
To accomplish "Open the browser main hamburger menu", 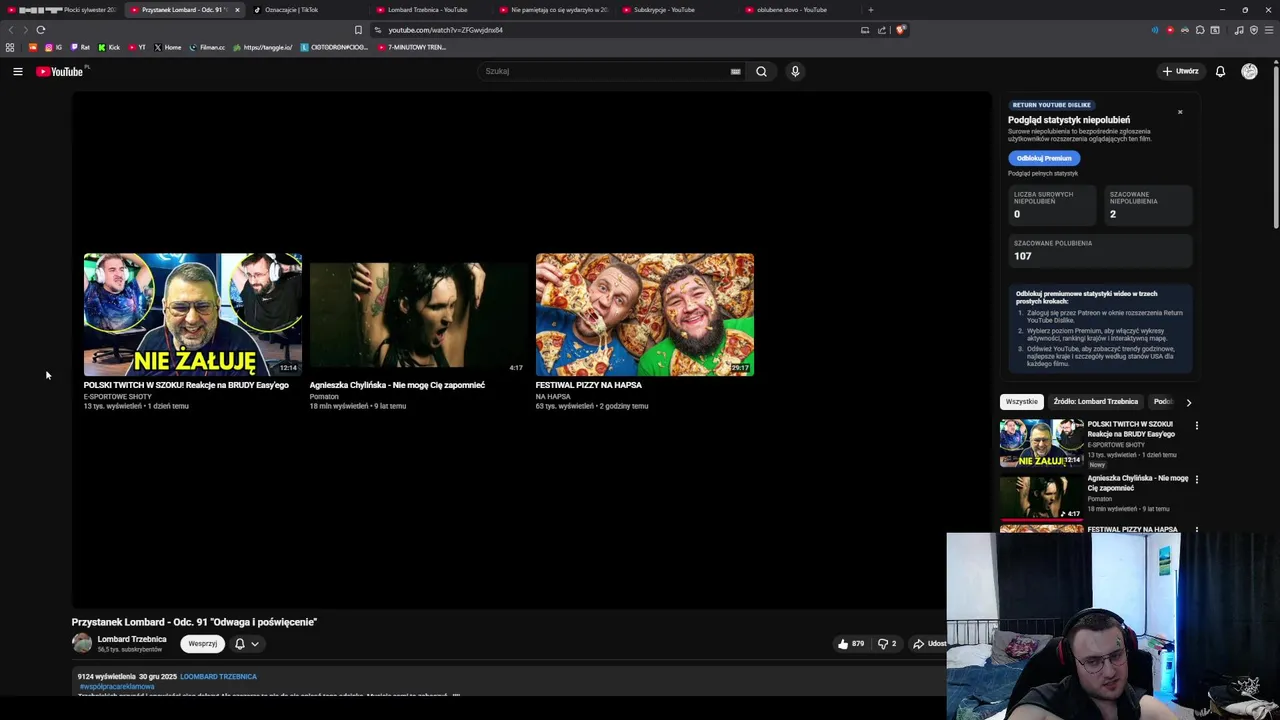I will (x=1269, y=30).
